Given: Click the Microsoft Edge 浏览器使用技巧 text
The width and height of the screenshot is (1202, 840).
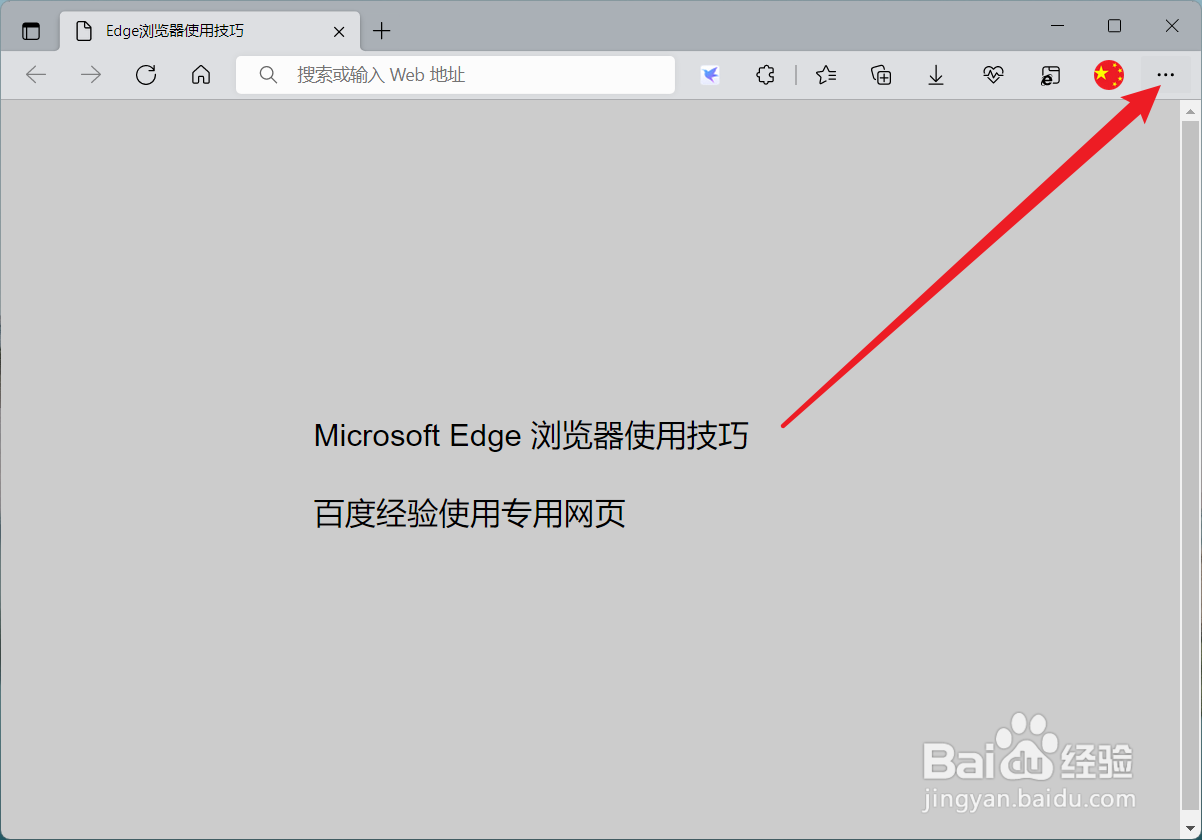Looking at the screenshot, I should [x=531, y=436].
